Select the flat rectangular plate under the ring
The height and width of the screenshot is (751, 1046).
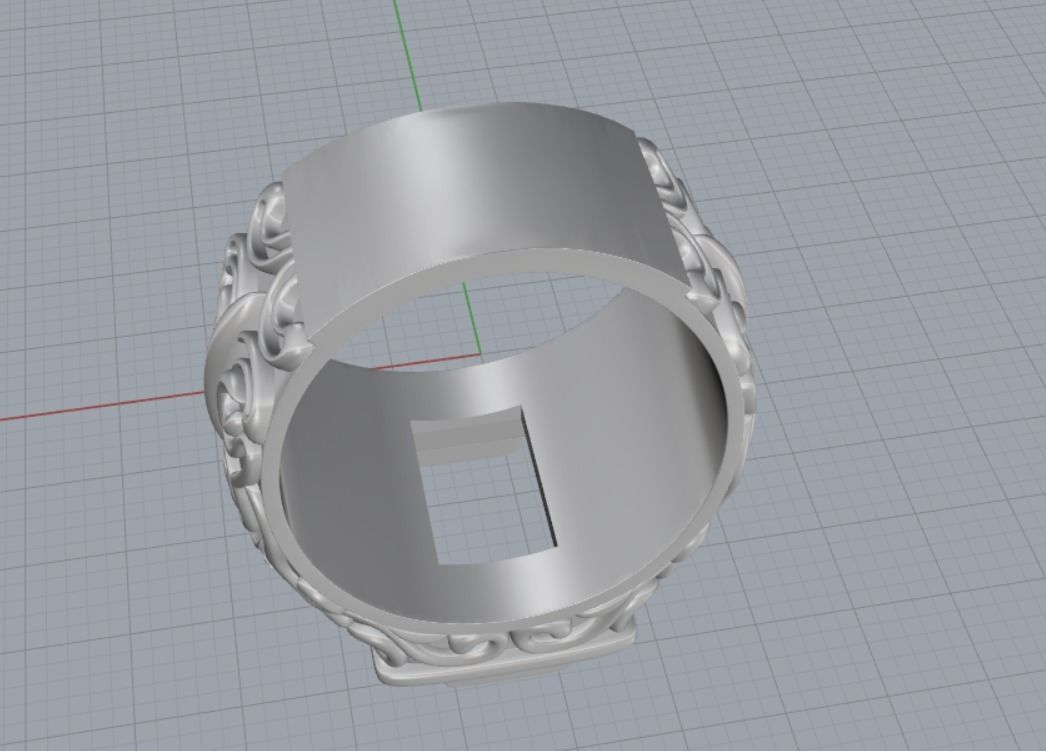tap(507, 657)
